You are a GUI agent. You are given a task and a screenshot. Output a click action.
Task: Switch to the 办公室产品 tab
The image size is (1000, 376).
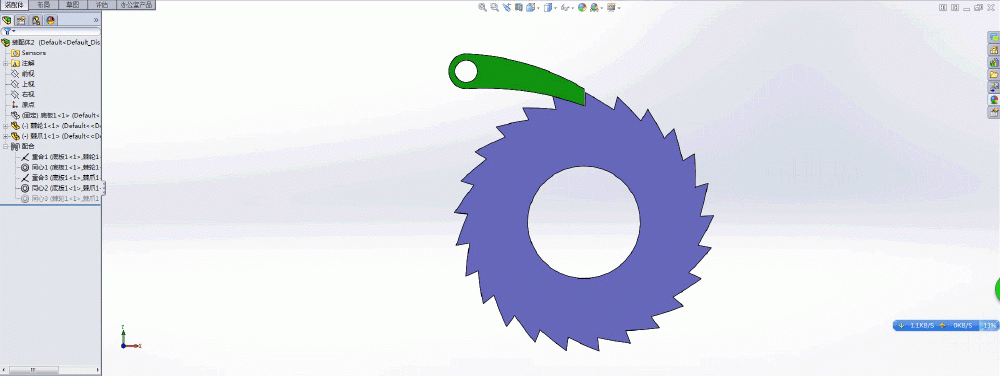(136, 4)
